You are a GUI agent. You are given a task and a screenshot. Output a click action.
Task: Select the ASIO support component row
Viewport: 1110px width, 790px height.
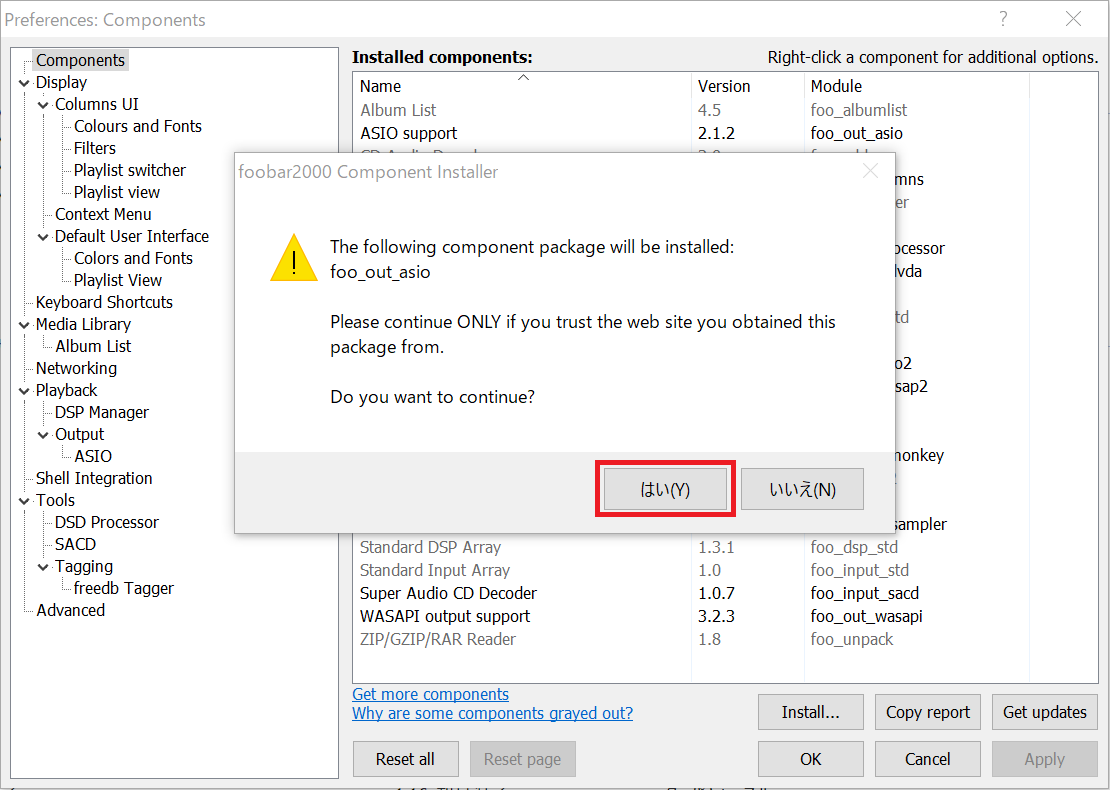[x=725, y=133]
